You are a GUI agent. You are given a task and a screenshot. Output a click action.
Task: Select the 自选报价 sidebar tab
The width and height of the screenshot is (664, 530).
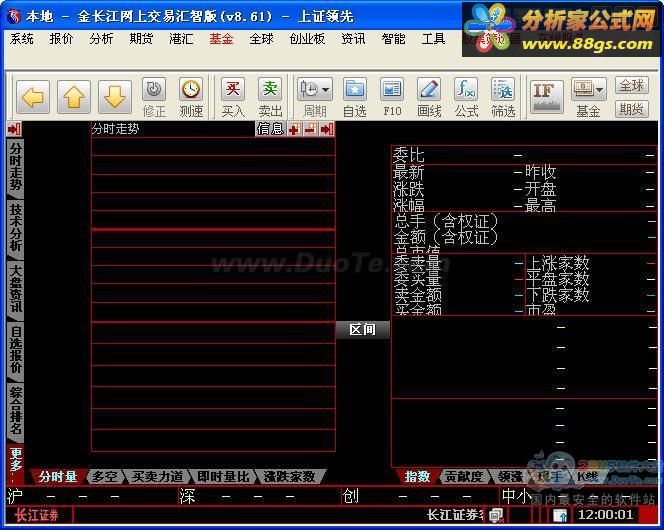click(15, 351)
